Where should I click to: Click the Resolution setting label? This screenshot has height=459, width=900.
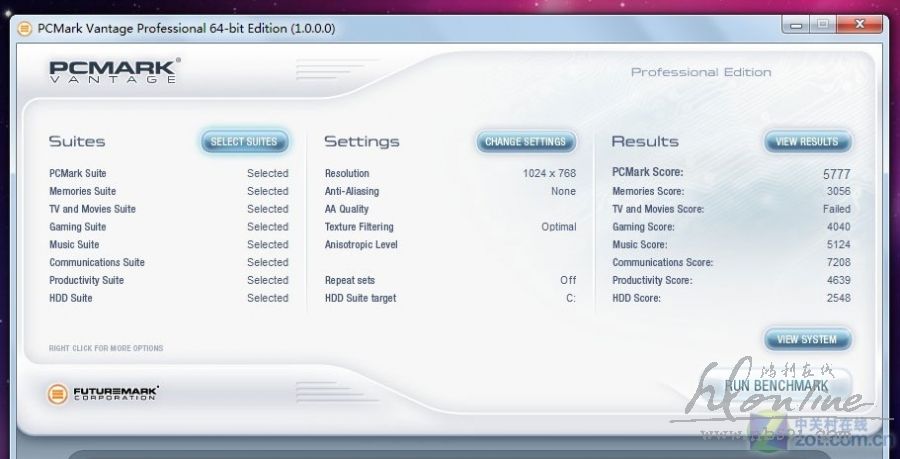[x=347, y=173]
